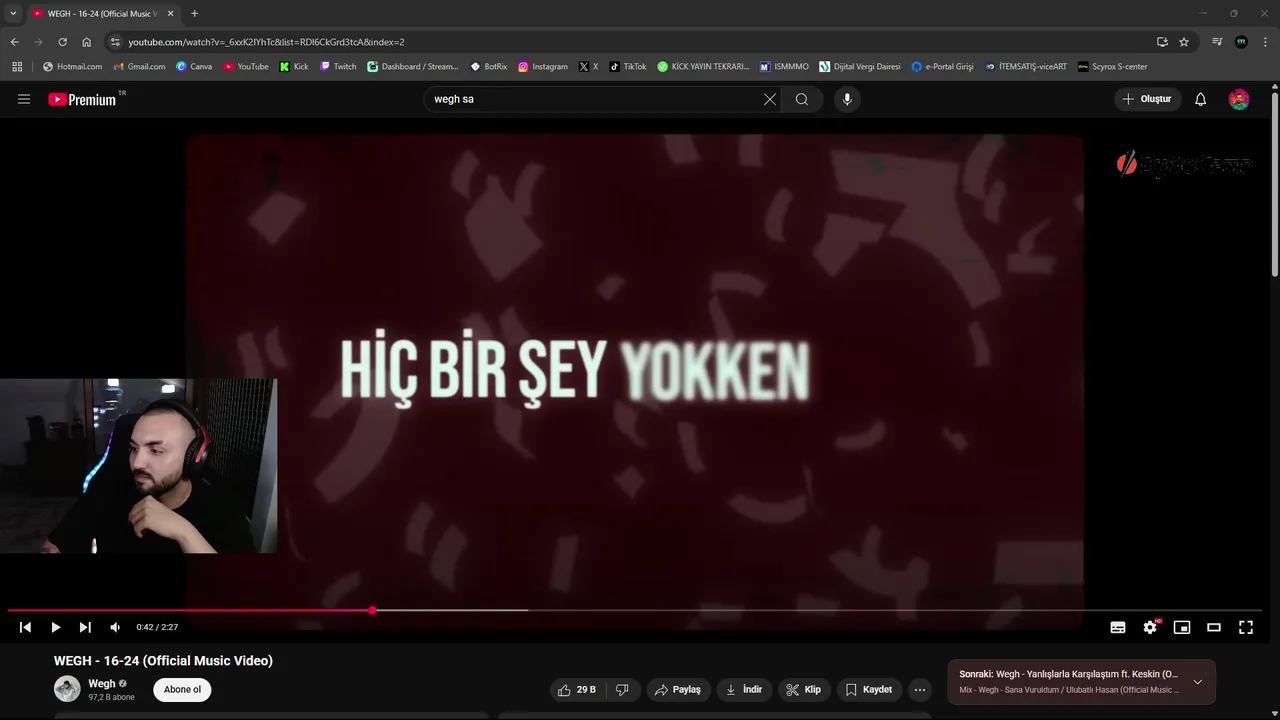Open the Wegh channel avatar
The height and width of the screenshot is (720, 1280).
click(67, 689)
